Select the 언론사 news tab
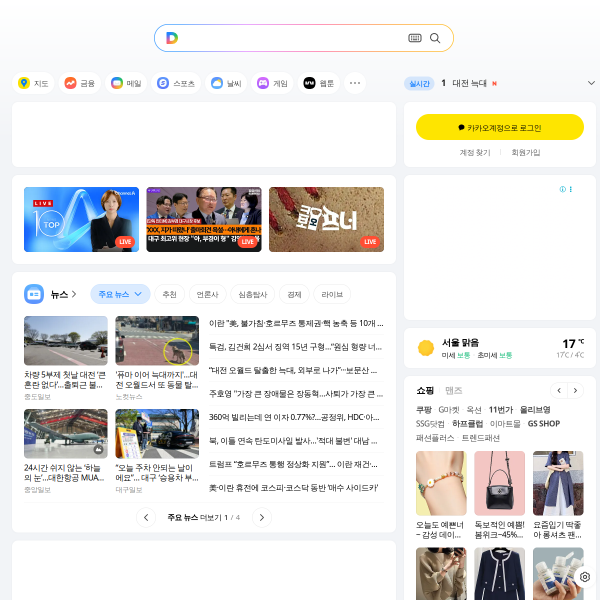 (207, 294)
